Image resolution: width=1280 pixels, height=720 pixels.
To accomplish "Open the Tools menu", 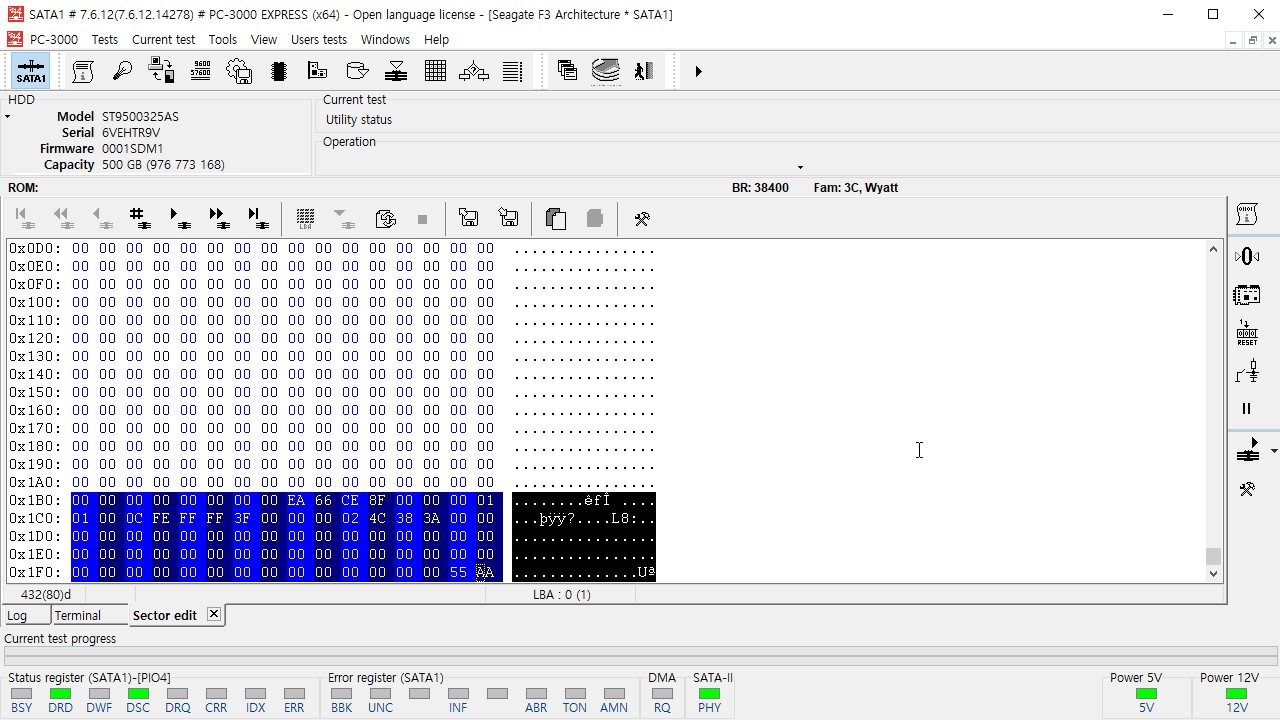I will [x=222, y=40].
